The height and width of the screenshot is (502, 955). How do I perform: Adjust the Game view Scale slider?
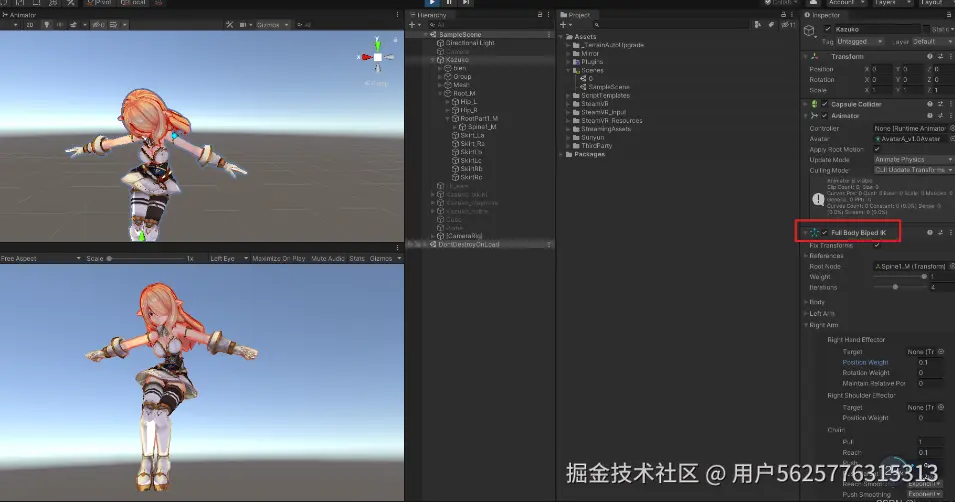tap(146, 259)
